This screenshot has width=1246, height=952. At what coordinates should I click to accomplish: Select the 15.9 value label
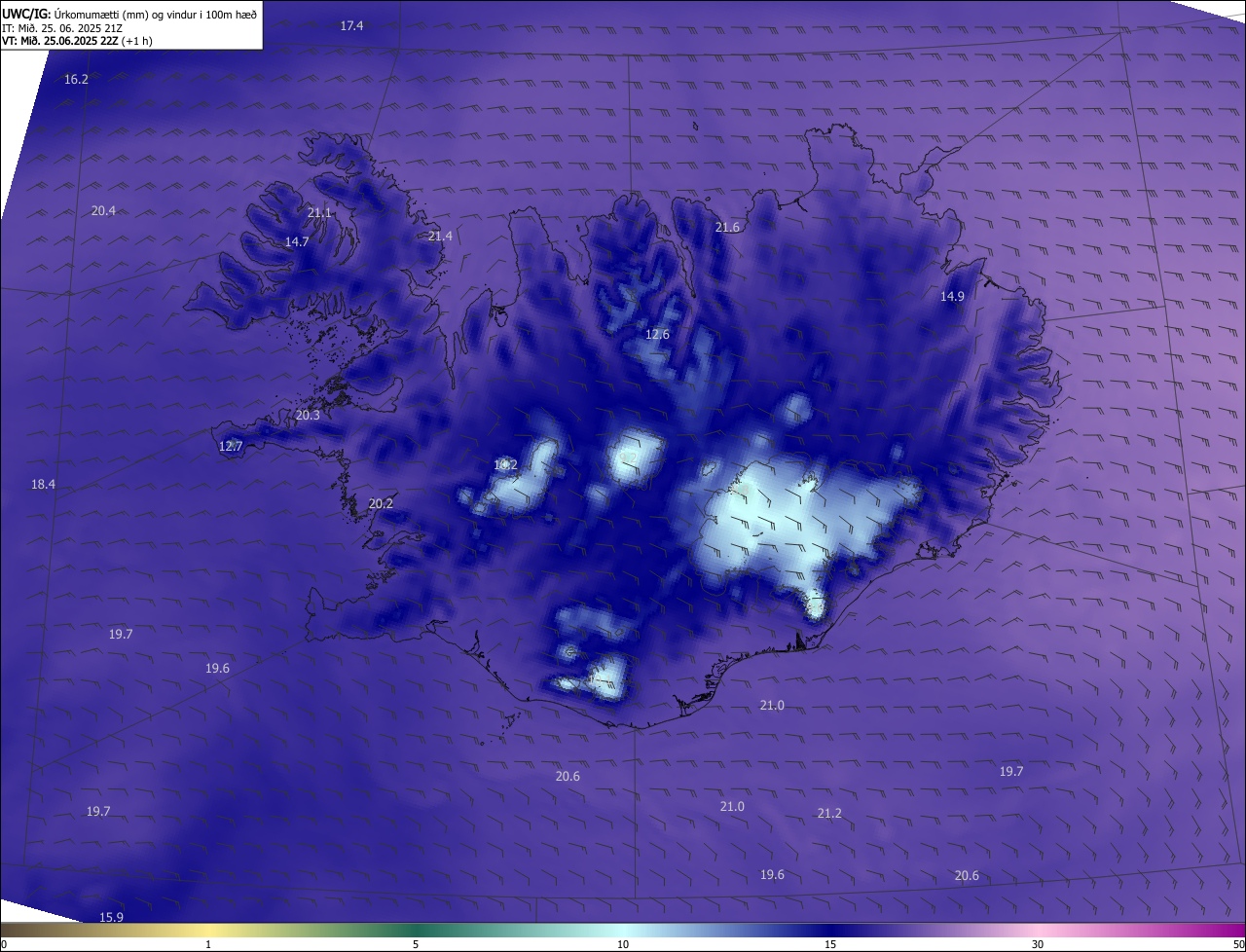click(x=111, y=917)
